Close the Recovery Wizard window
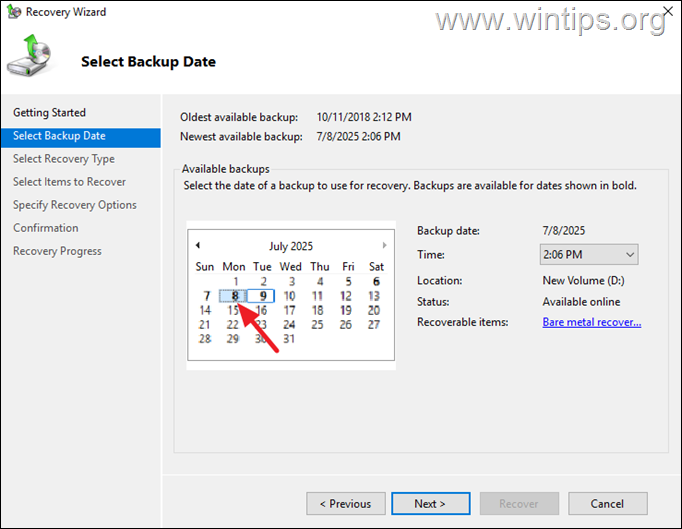This screenshot has height=529, width=682. pos(668,11)
